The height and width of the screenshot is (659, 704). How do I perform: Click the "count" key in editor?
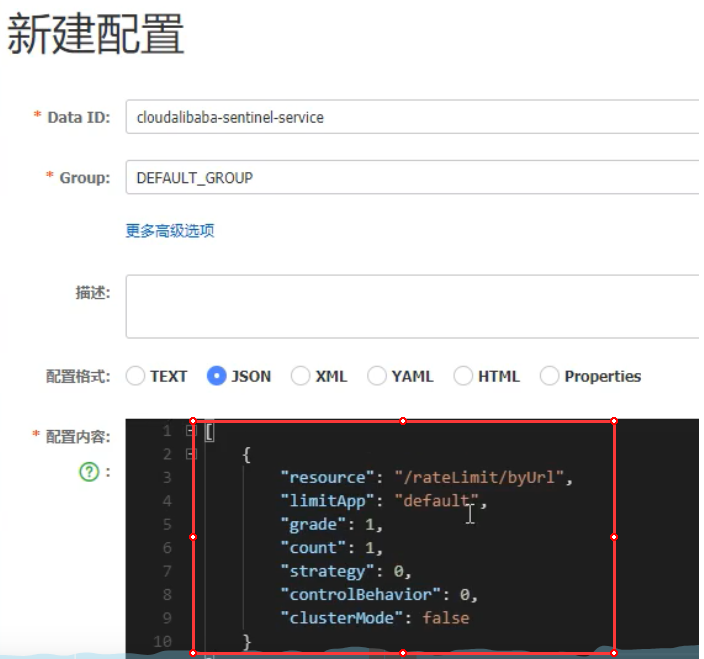313,548
